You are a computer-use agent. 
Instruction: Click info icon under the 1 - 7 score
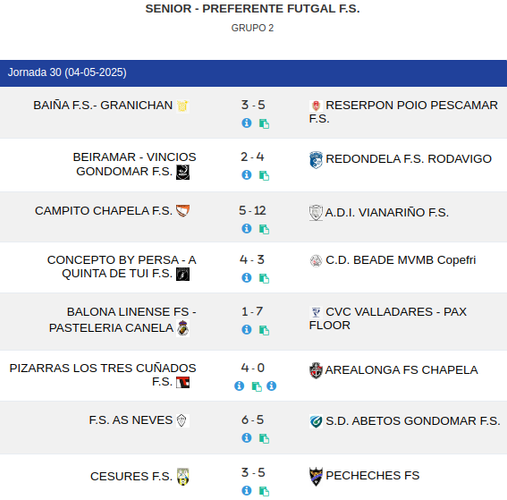(x=246, y=330)
